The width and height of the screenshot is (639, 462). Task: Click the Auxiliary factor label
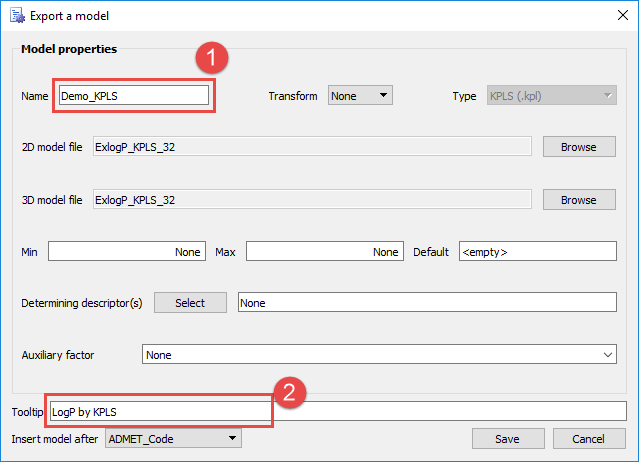58,355
